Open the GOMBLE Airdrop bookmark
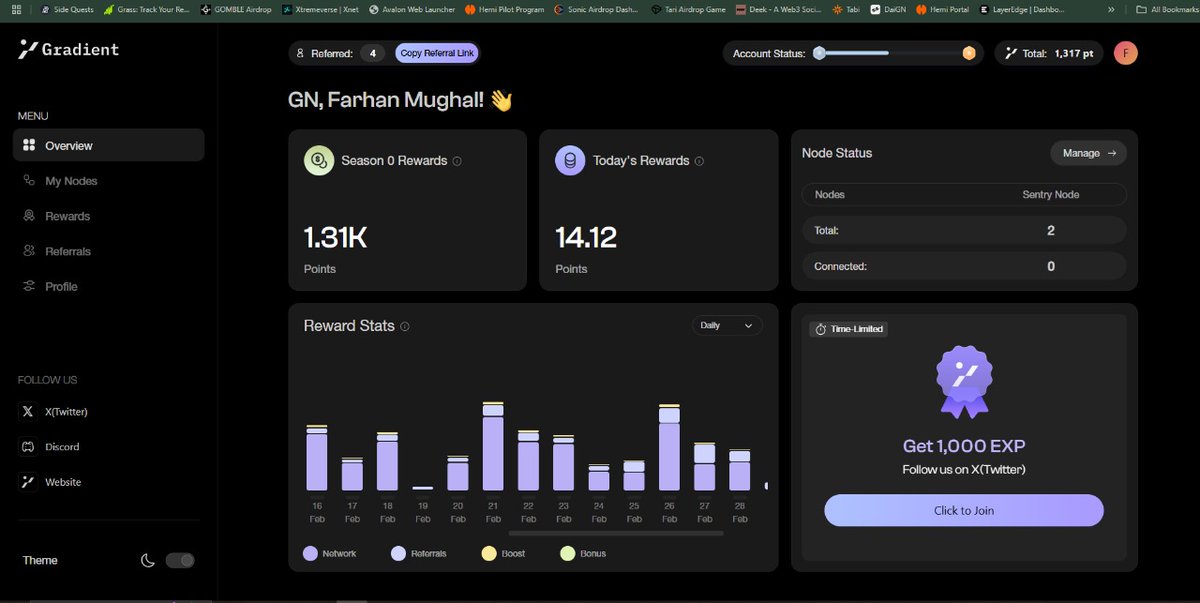This screenshot has width=1200, height=603. pyautogui.click(x=236, y=9)
